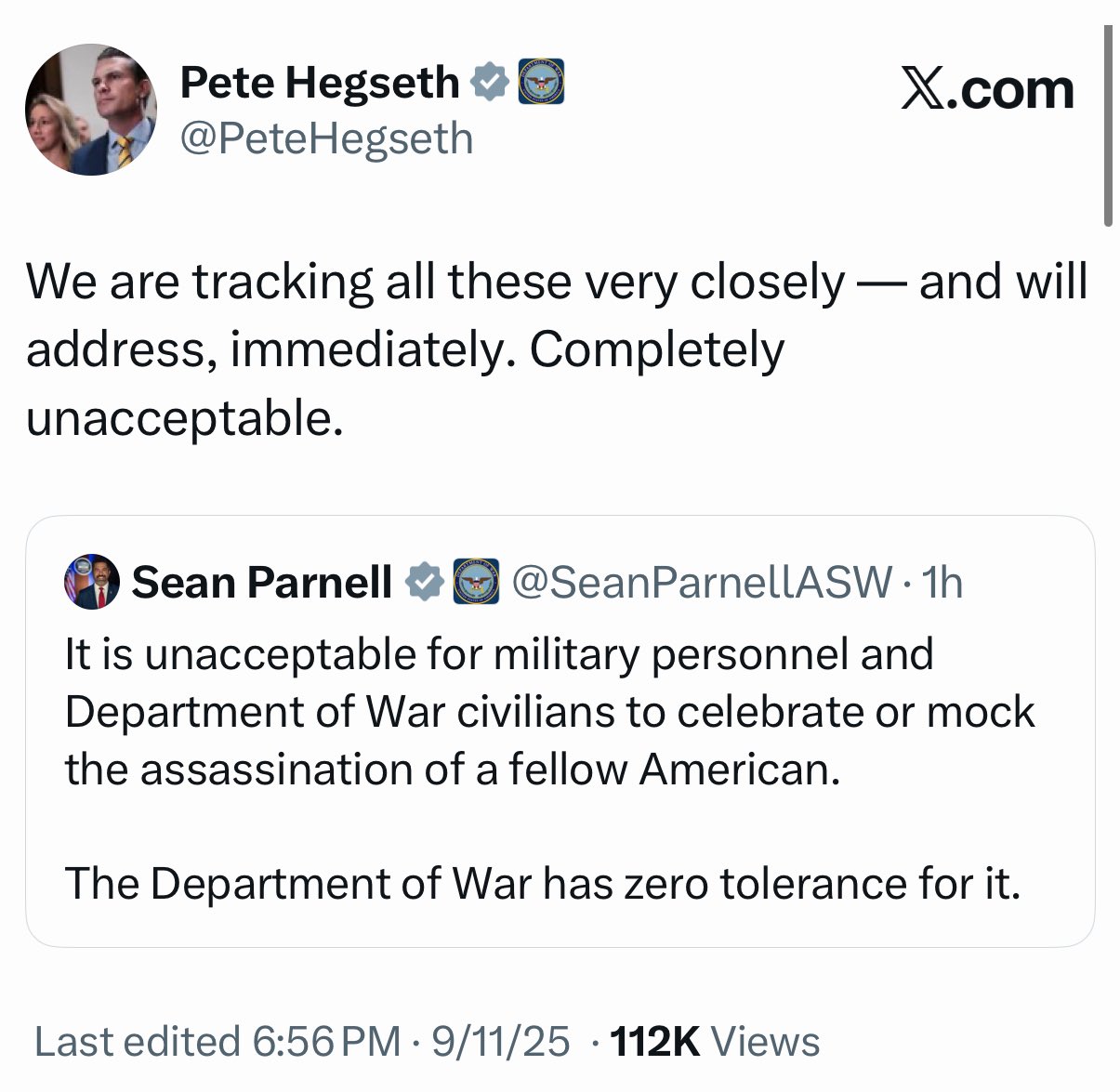
Task: Click Sean Parnell's small profile avatar
Action: click(x=92, y=583)
